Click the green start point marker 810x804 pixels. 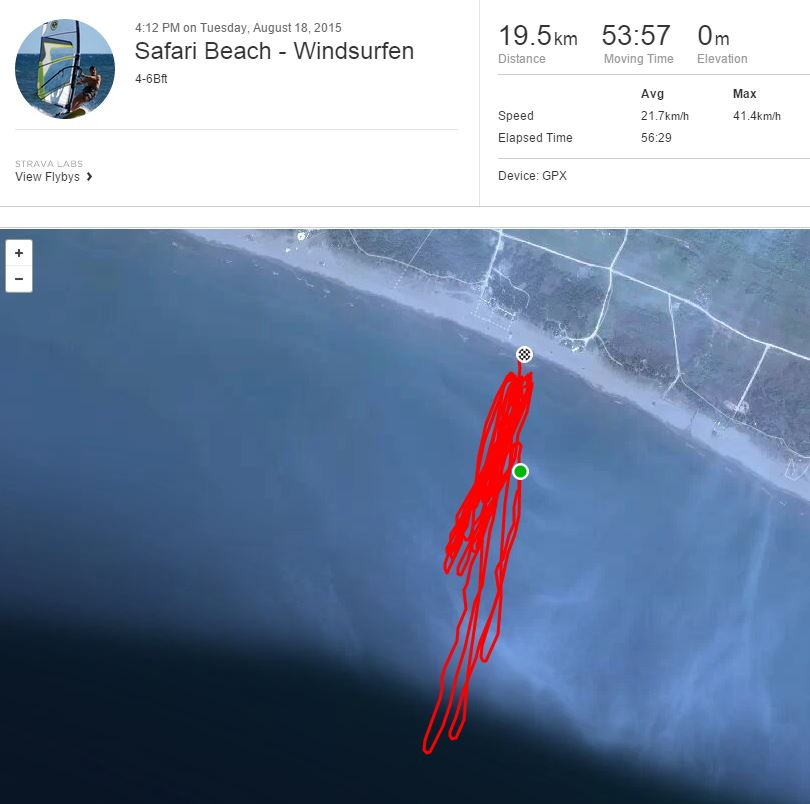520,471
